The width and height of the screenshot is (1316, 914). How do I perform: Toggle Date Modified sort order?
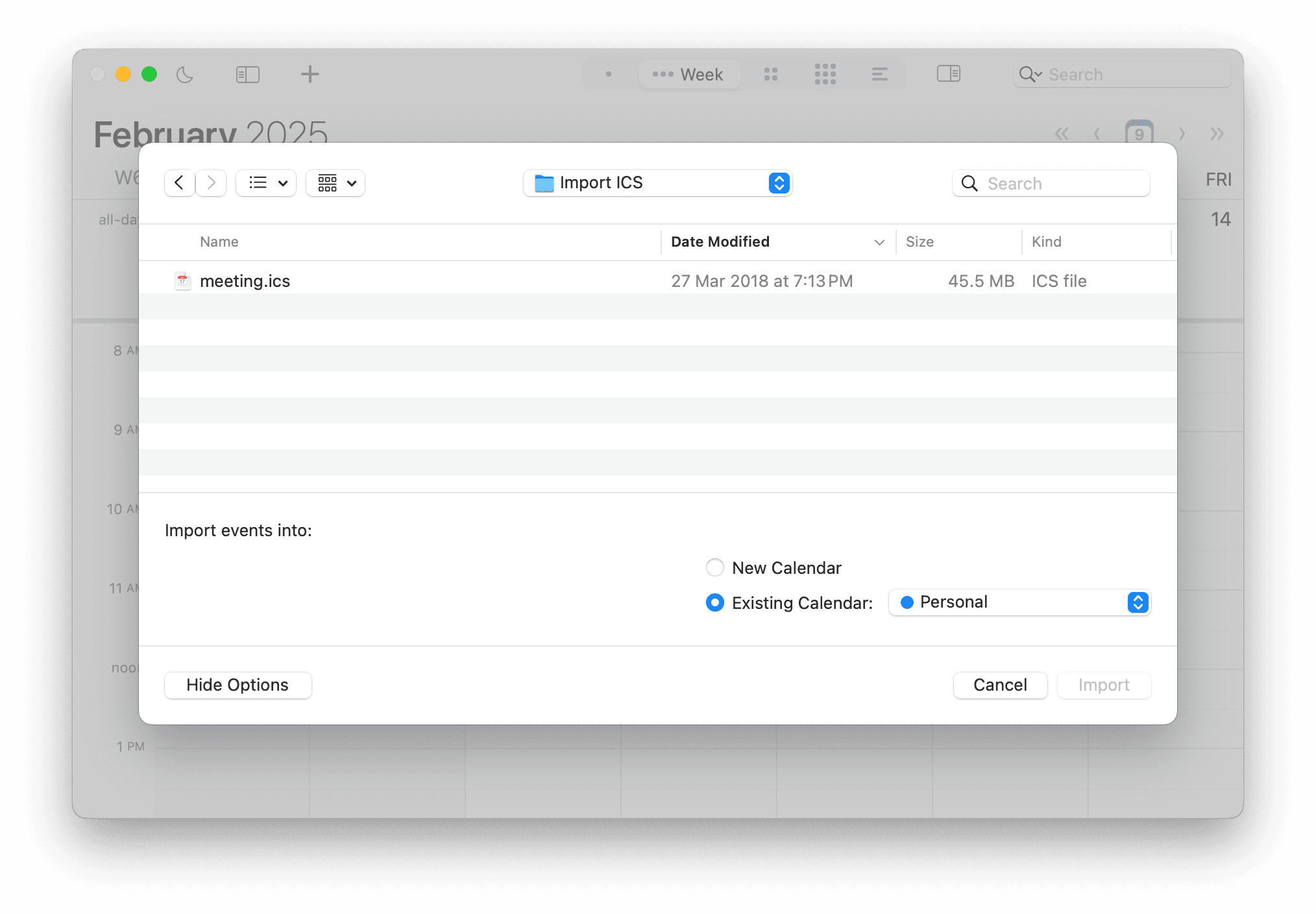pos(720,241)
